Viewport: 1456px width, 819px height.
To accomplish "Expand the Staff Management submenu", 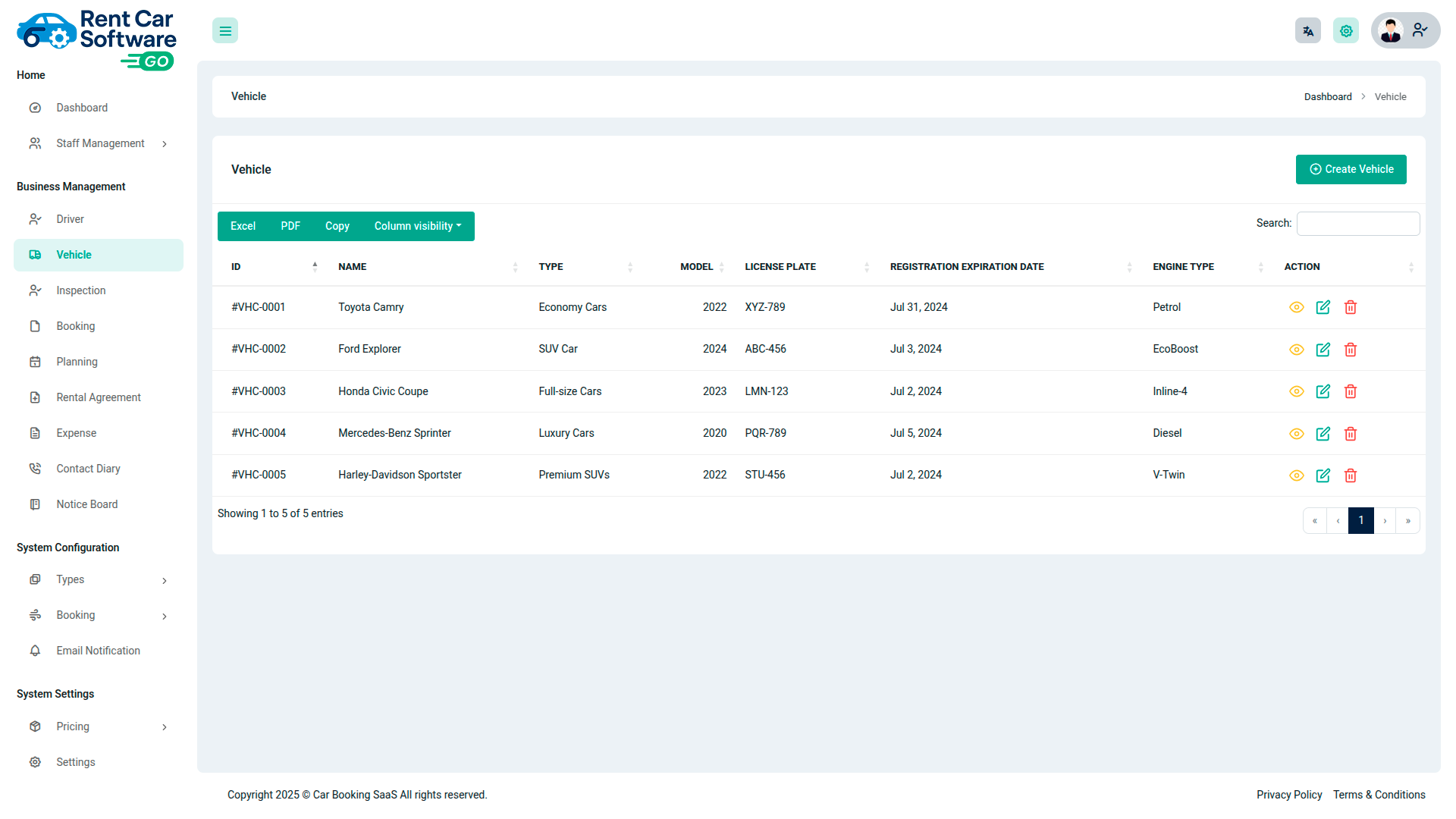I will (99, 143).
